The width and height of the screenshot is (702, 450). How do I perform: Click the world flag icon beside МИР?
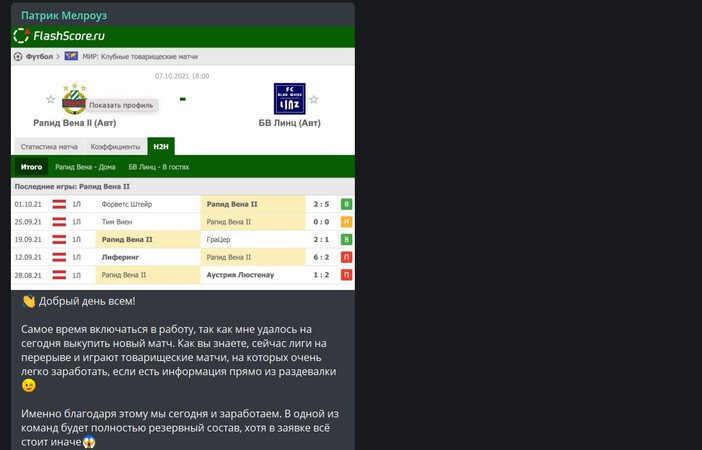point(71,56)
